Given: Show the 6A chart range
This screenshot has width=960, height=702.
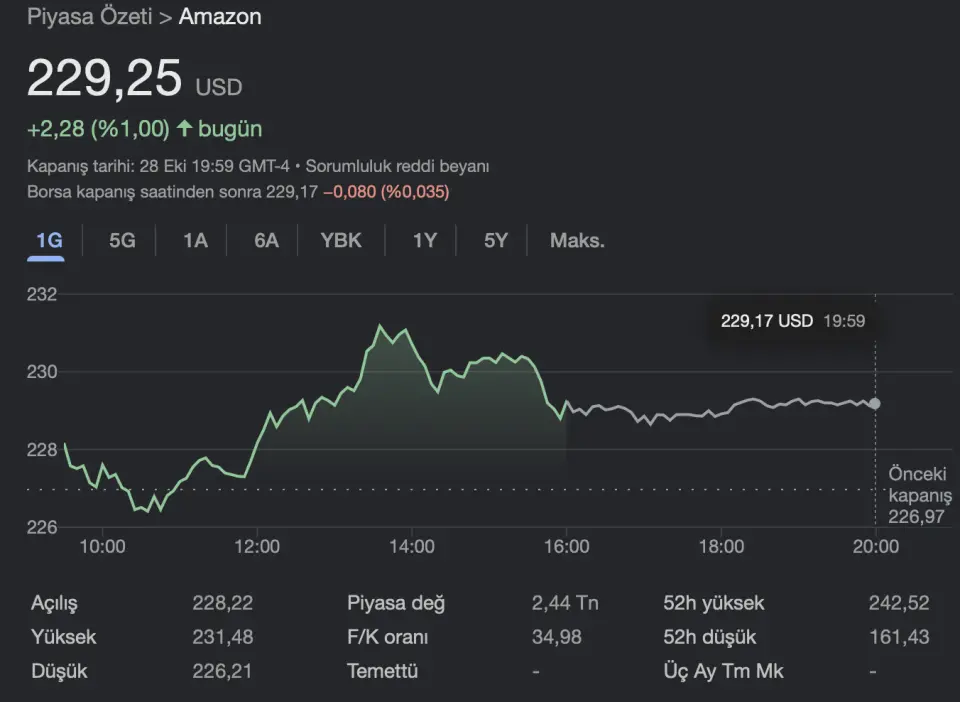Looking at the screenshot, I should [266, 240].
